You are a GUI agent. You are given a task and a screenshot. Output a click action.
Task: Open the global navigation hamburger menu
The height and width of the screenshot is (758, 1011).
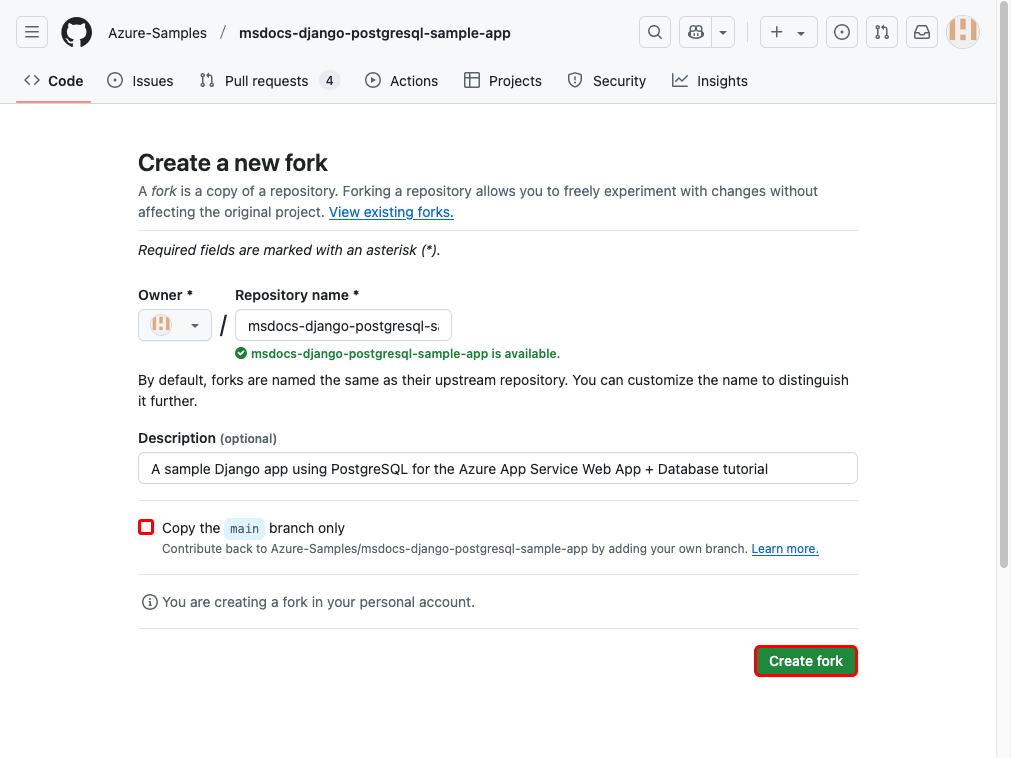coord(31,31)
